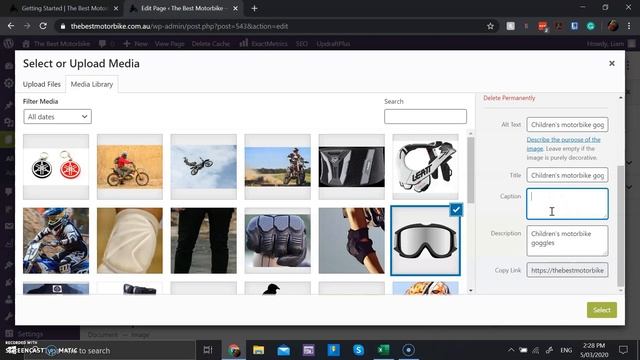Click the browser address bar URL
640x360 pixels.
179,26
